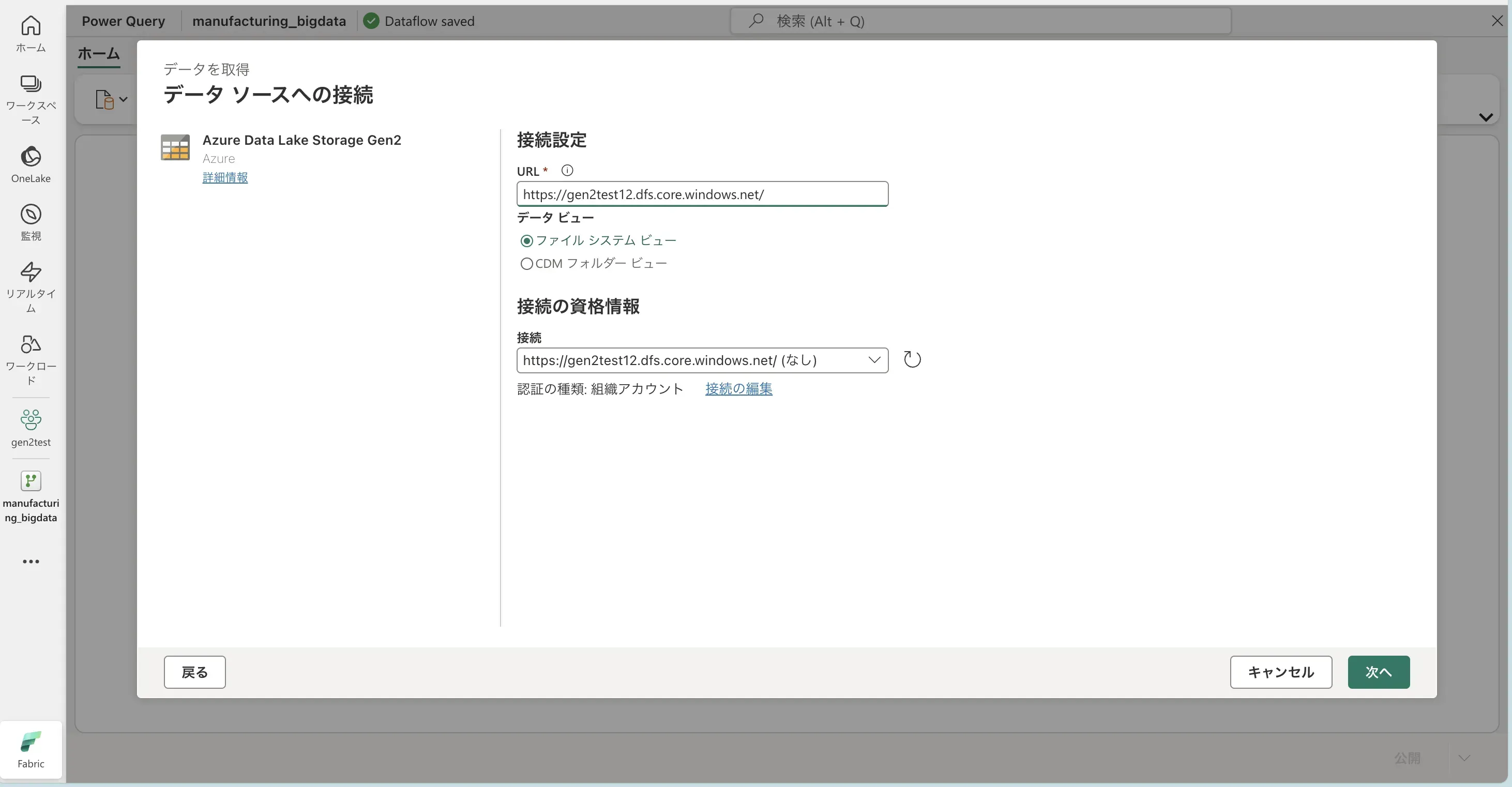Open the Workloads (ワークロード) sidebar icon
This screenshot has height=787, width=1512.
pyautogui.click(x=31, y=358)
